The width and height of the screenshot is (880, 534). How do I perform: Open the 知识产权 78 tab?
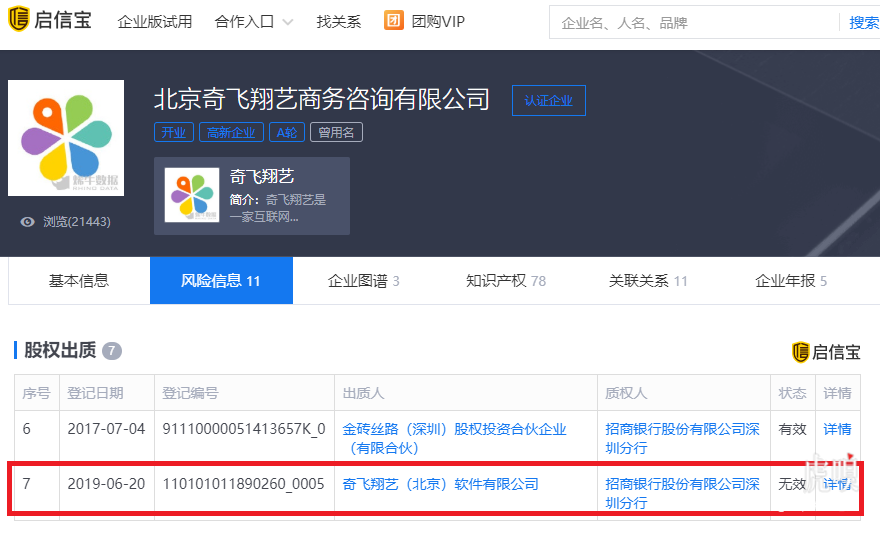coord(506,280)
